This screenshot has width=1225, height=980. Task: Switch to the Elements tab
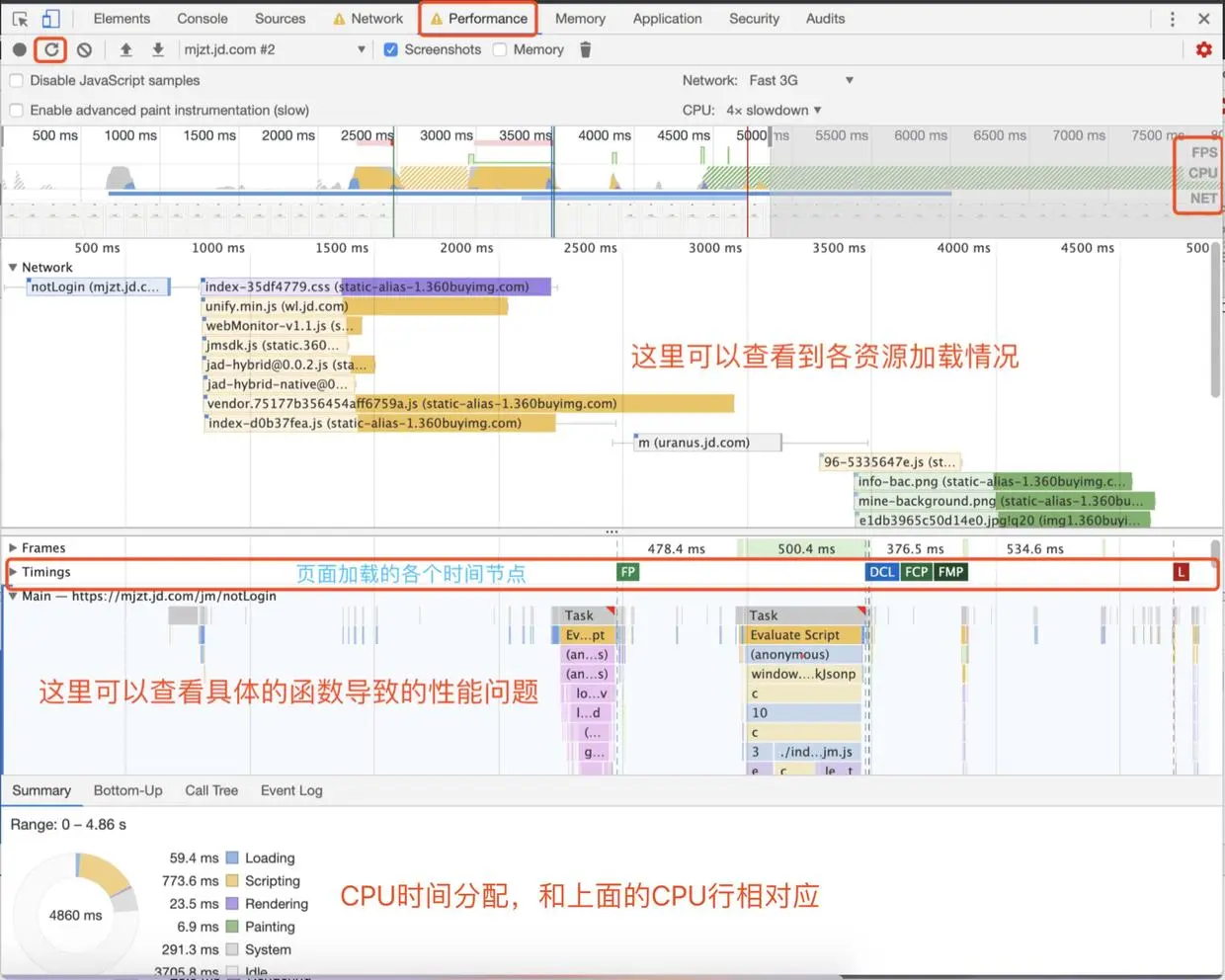[x=122, y=19]
